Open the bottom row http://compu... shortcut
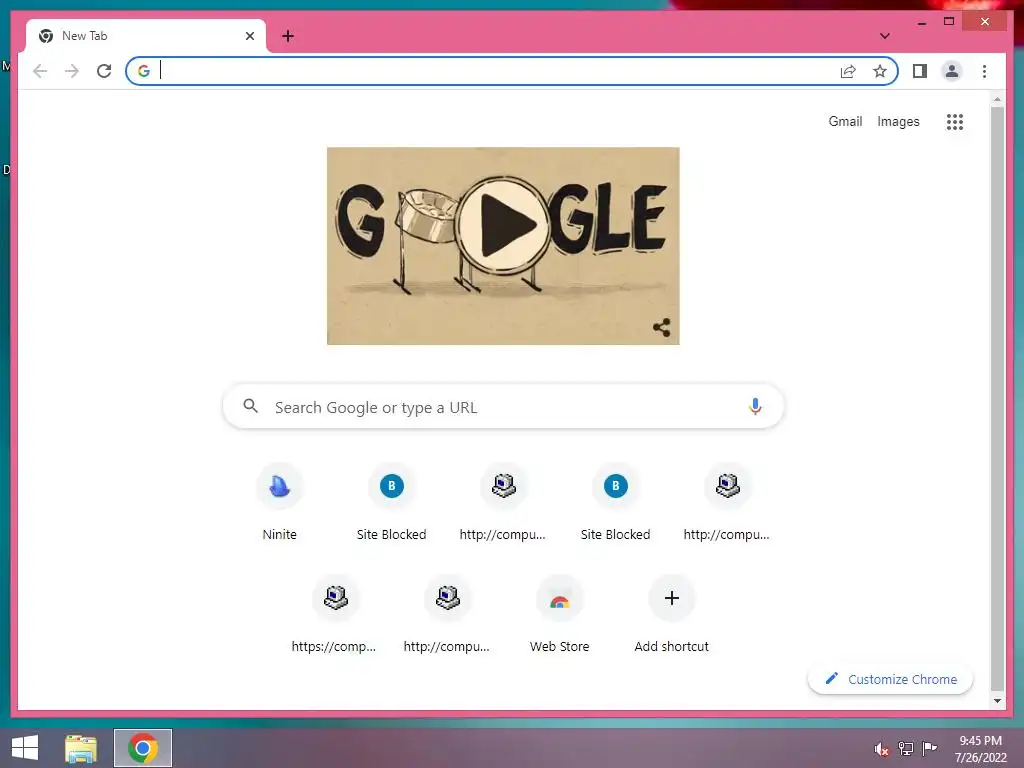Image resolution: width=1024 pixels, height=768 pixels. 447,615
